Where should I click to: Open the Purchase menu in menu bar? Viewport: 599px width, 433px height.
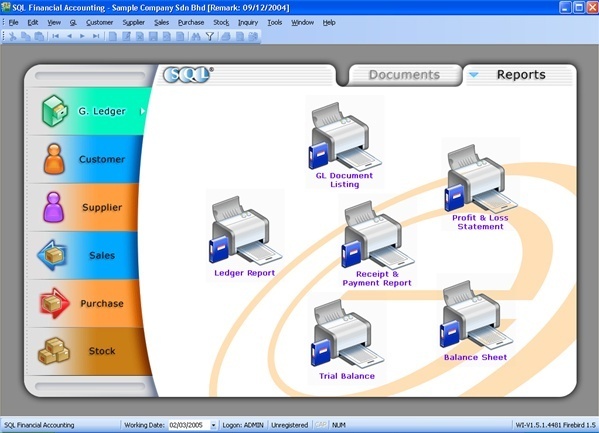(x=191, y=23)
